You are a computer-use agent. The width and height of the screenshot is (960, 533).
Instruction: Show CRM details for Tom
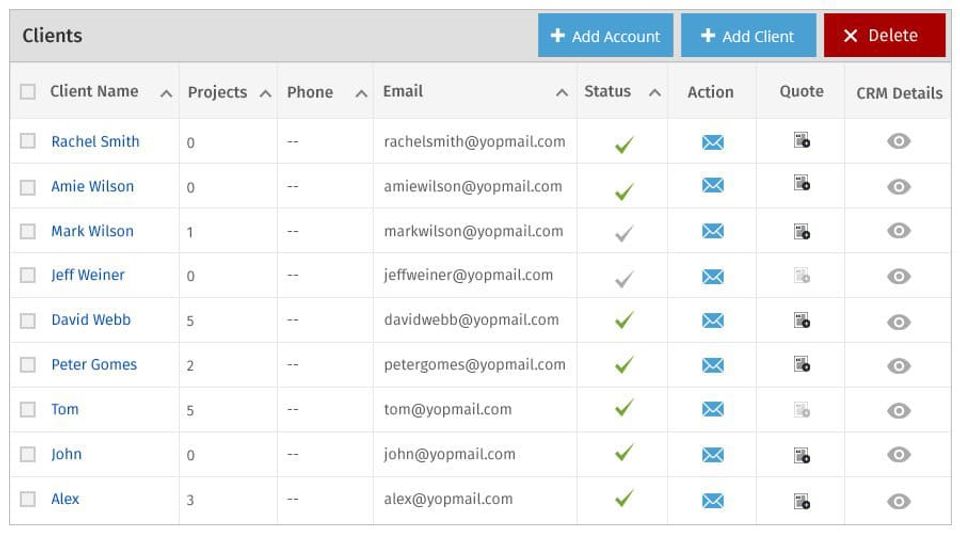[898, 411]
